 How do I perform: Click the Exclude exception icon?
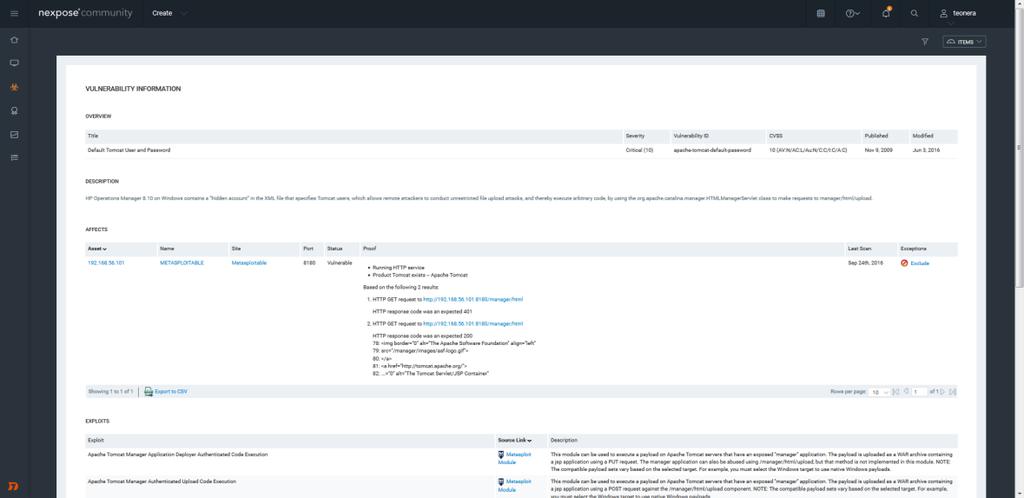(x=904, y=263)
